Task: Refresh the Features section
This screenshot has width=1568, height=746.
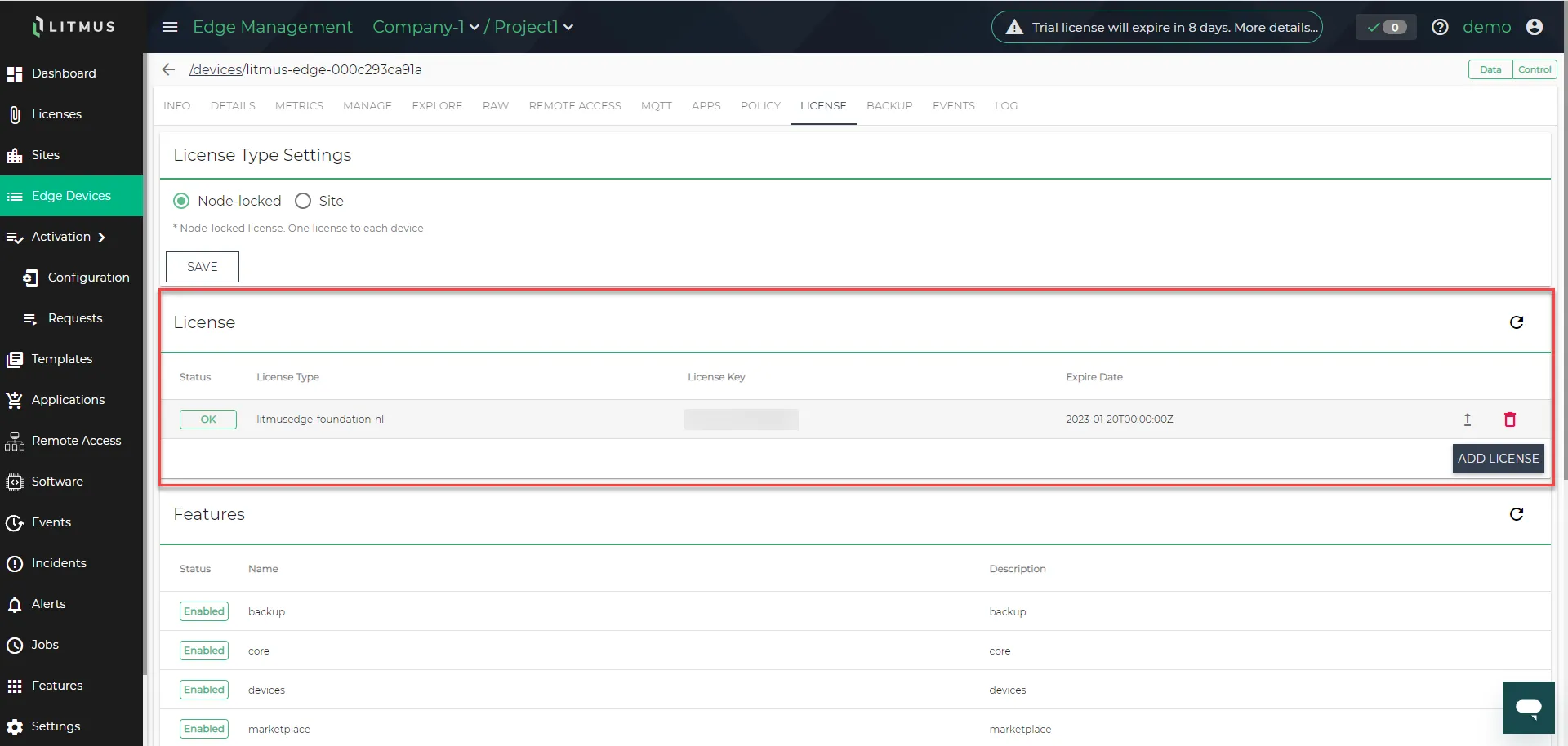Action: [1517, 514]
